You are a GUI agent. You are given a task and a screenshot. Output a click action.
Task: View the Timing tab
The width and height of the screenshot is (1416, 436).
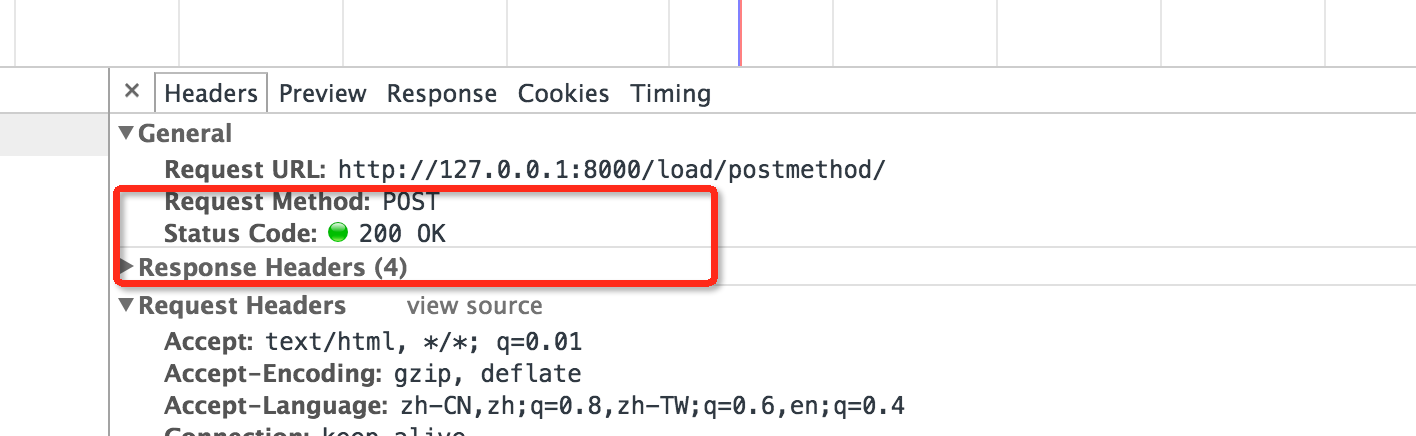tap(670, 93)
